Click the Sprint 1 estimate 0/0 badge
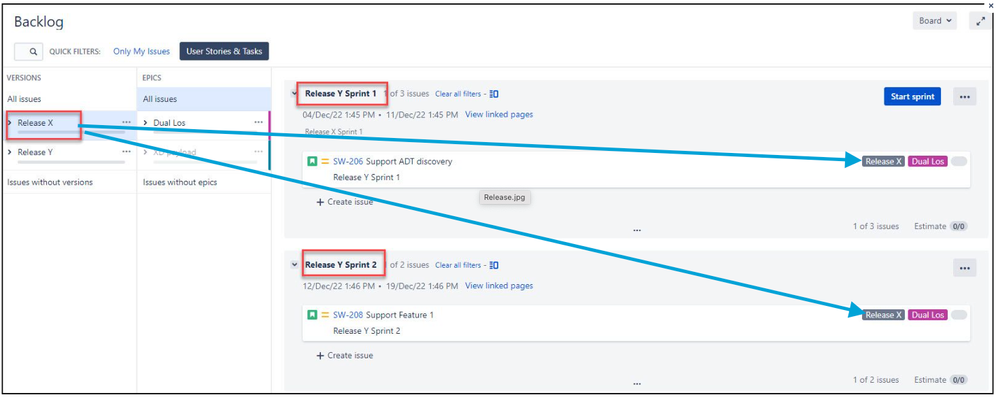Screen dimensions: 998x397 tap(959, 226)
